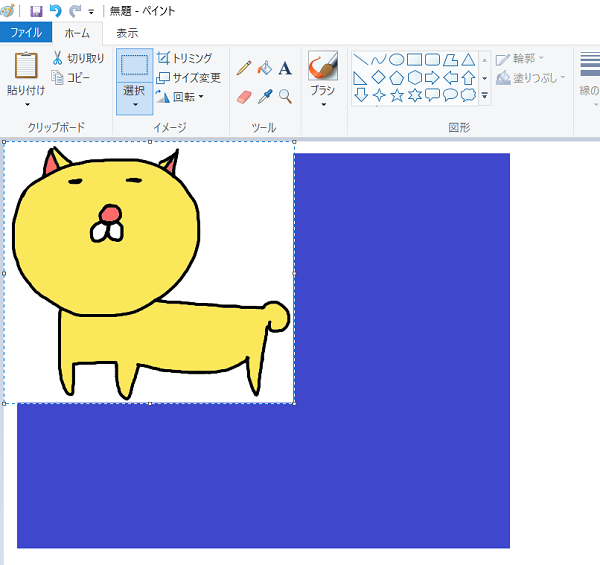Select the Rectangle shape

(414, 60)
